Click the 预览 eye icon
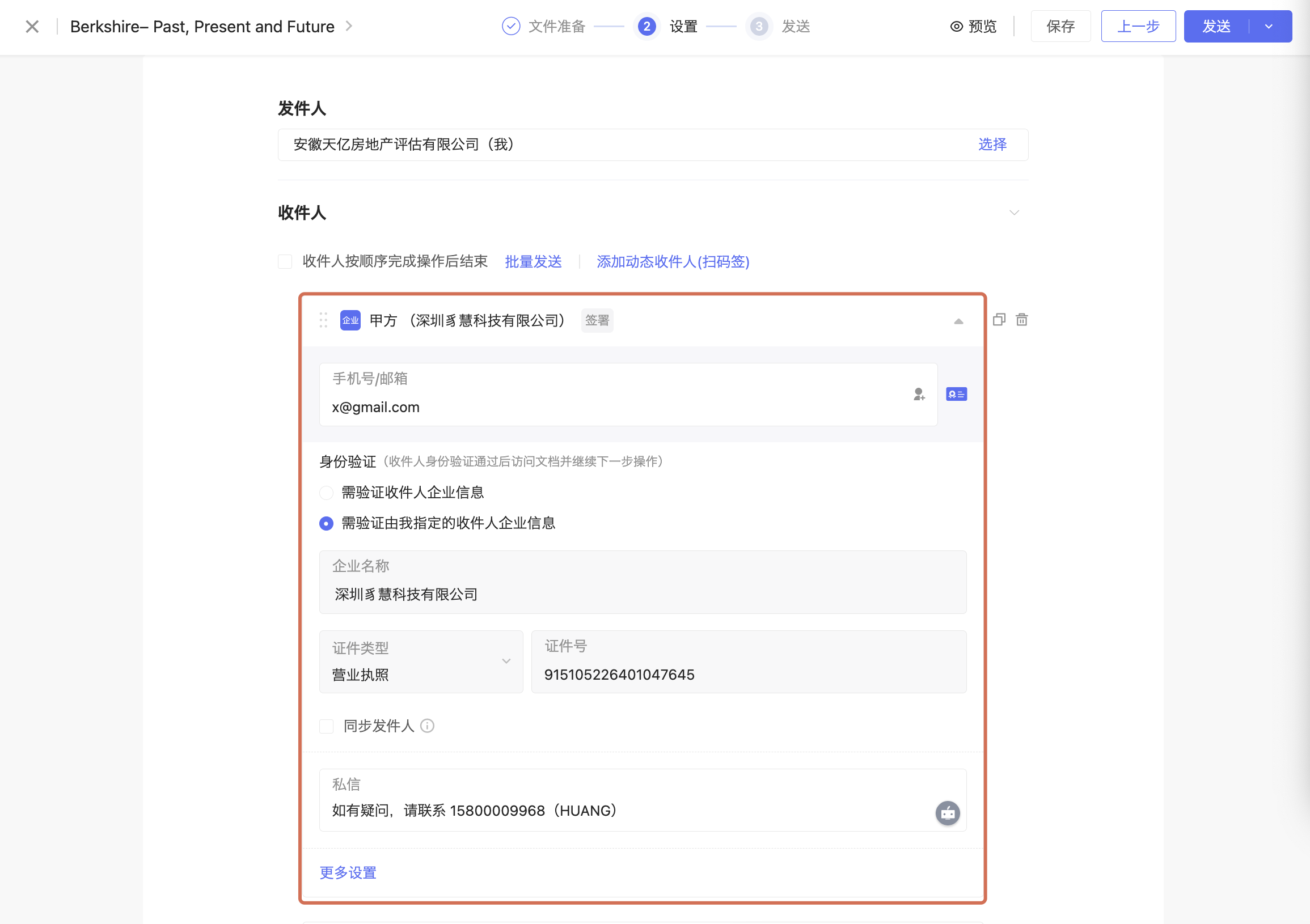Screen dimensions: 1310x924 coord(956,26)
